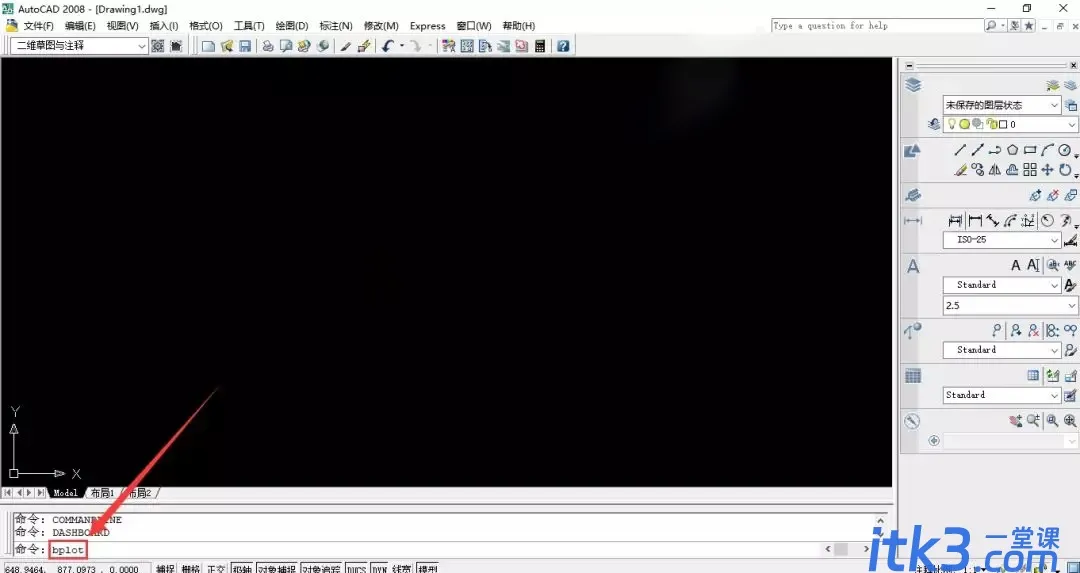
Task: Switch to the 布局1 layout tab
Action: tap(102, 493)
